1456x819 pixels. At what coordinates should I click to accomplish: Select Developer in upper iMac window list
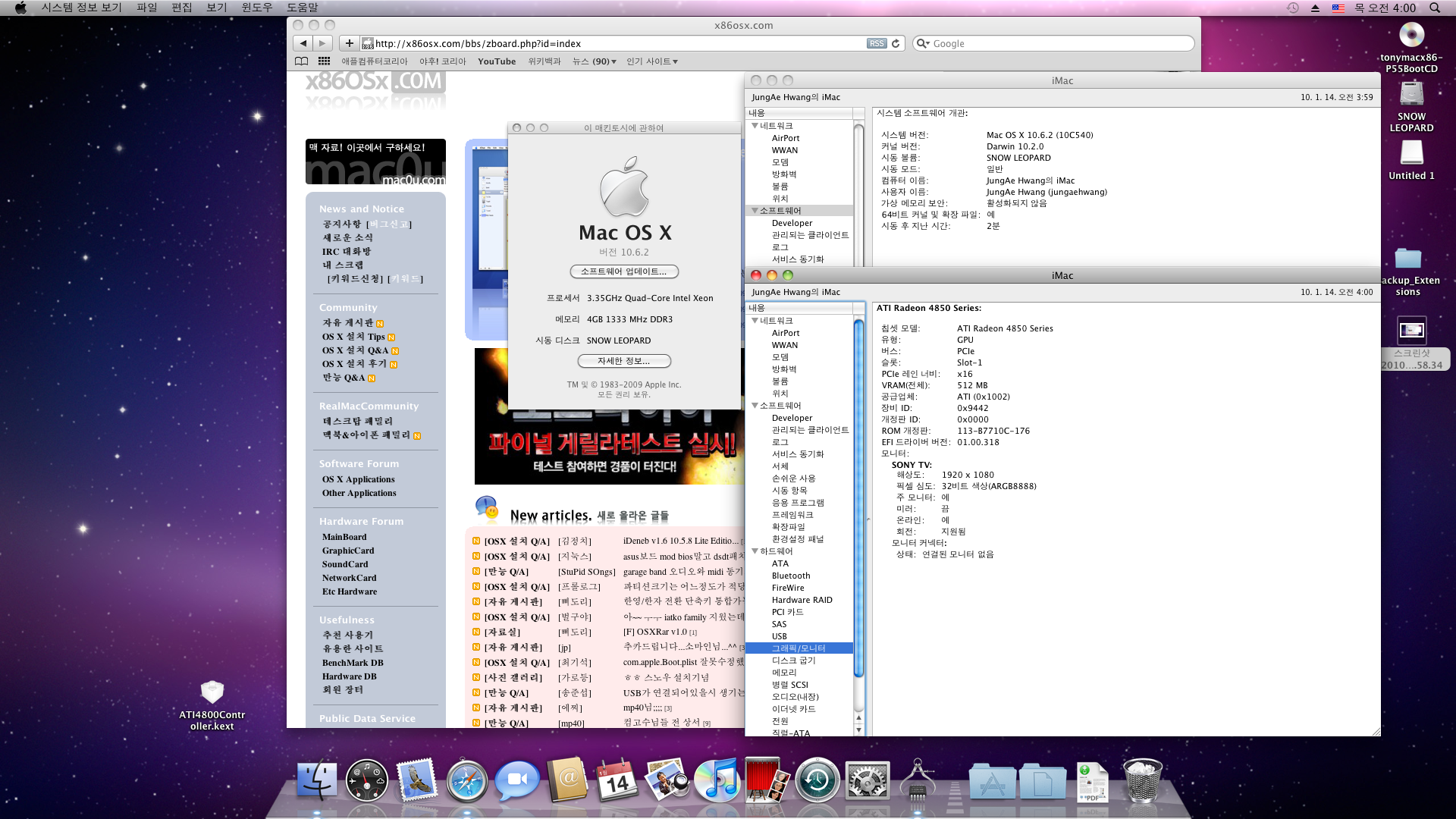click(792, 223)
